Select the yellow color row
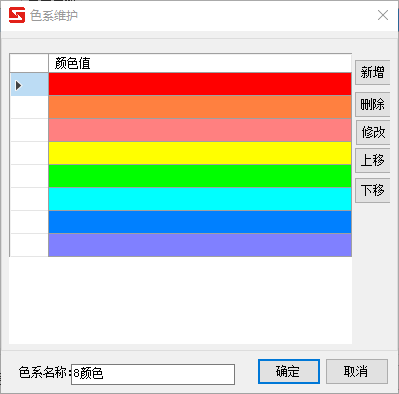Screen dimensions: 399x394 click(200, 153)
